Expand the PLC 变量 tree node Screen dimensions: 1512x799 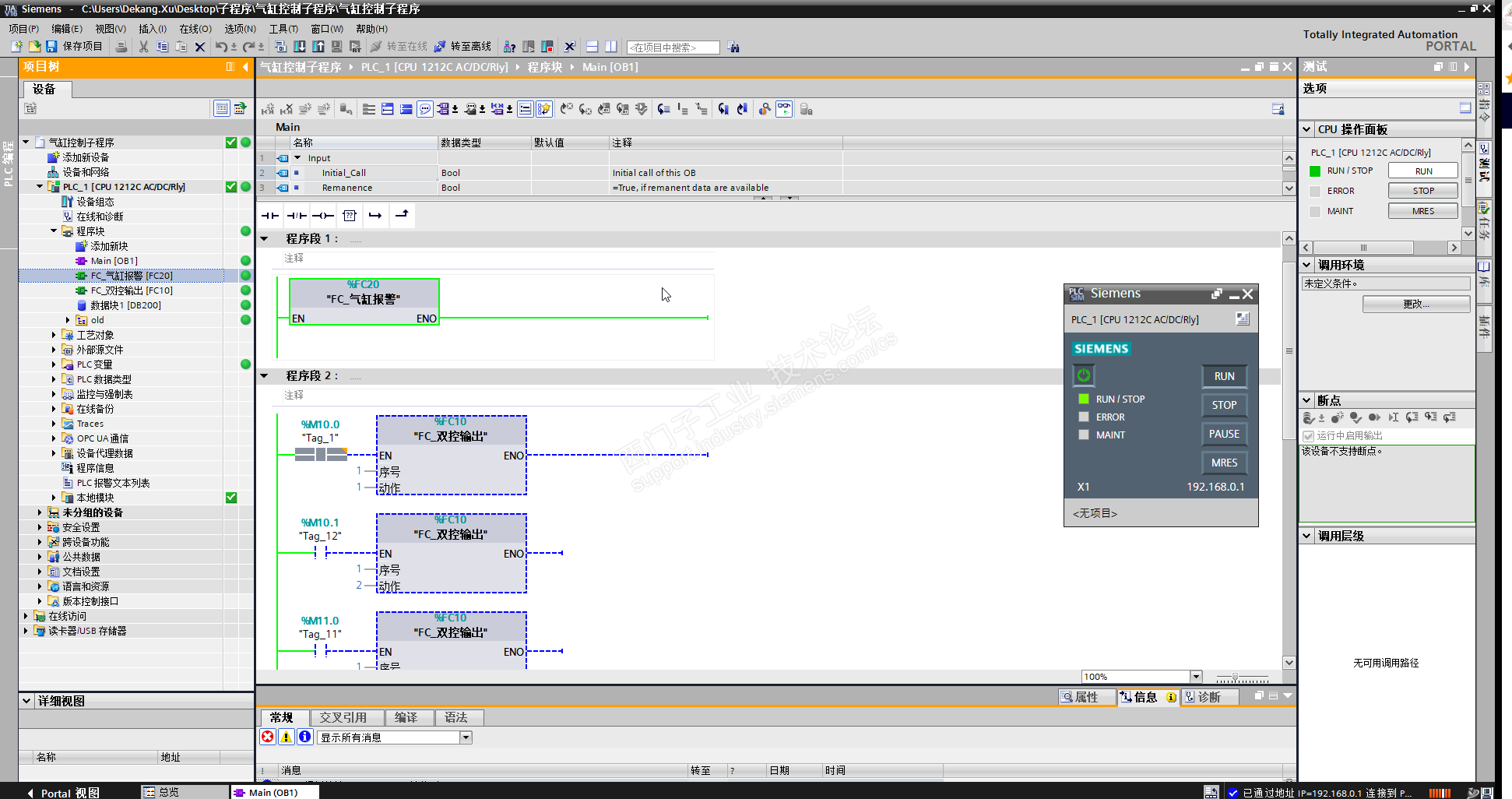(x=54, y=364)
